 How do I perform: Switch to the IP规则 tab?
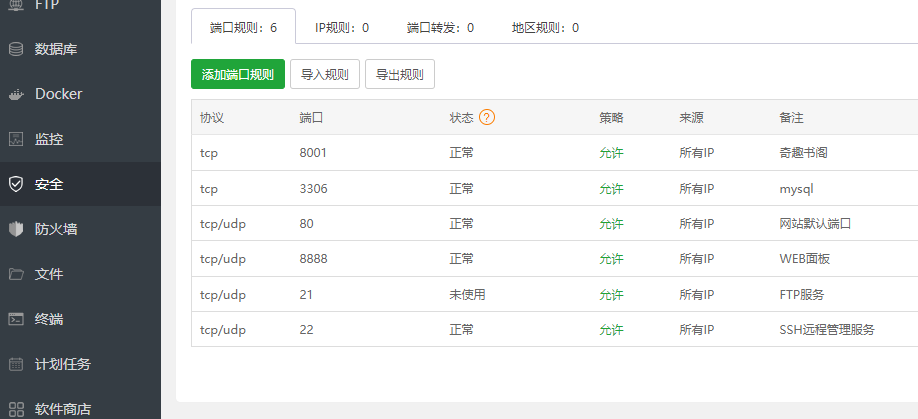point(342,27)
